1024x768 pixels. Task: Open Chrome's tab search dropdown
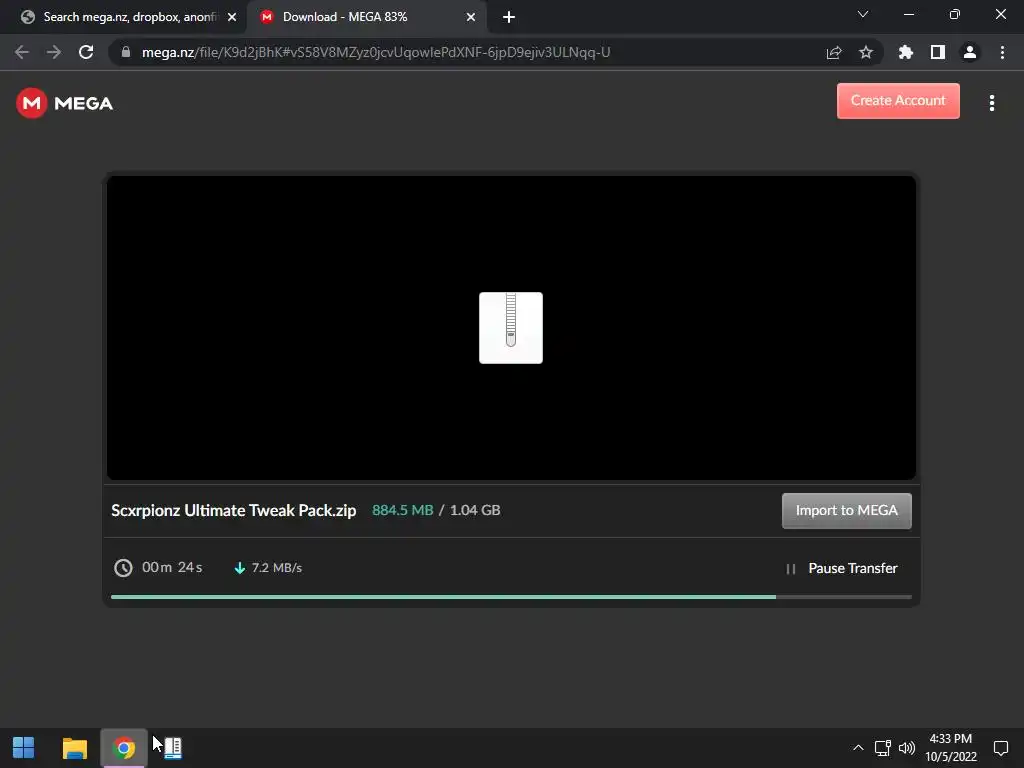click(863, 14)
